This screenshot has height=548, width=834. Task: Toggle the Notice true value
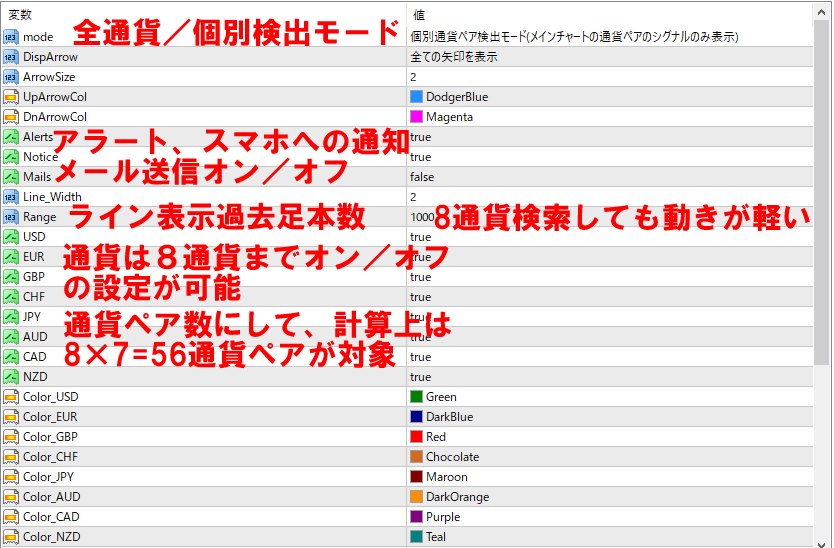click(610, 157)
